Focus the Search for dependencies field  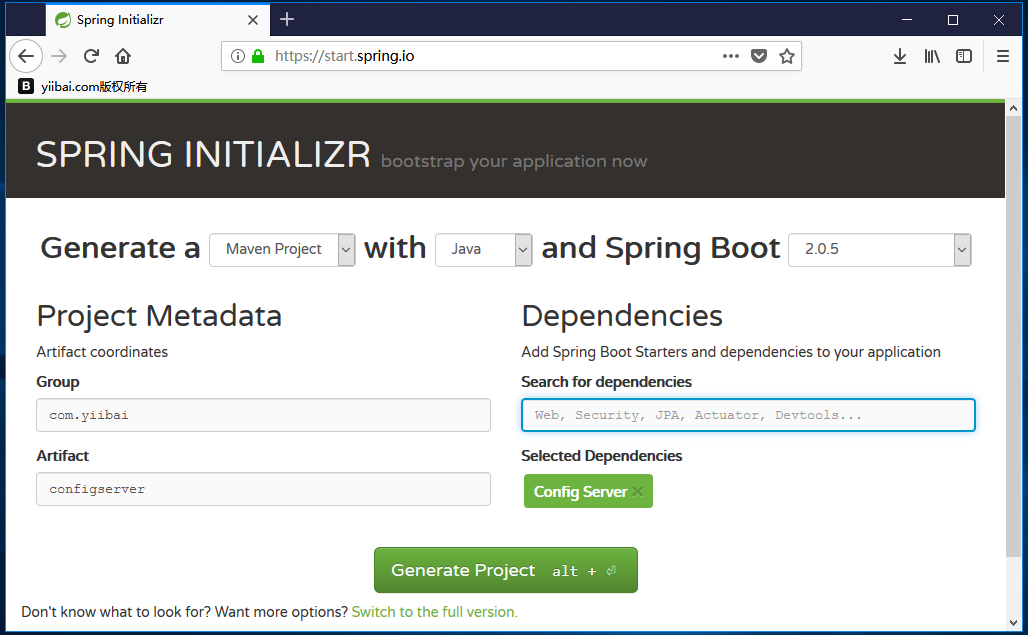tap(748, 415)
